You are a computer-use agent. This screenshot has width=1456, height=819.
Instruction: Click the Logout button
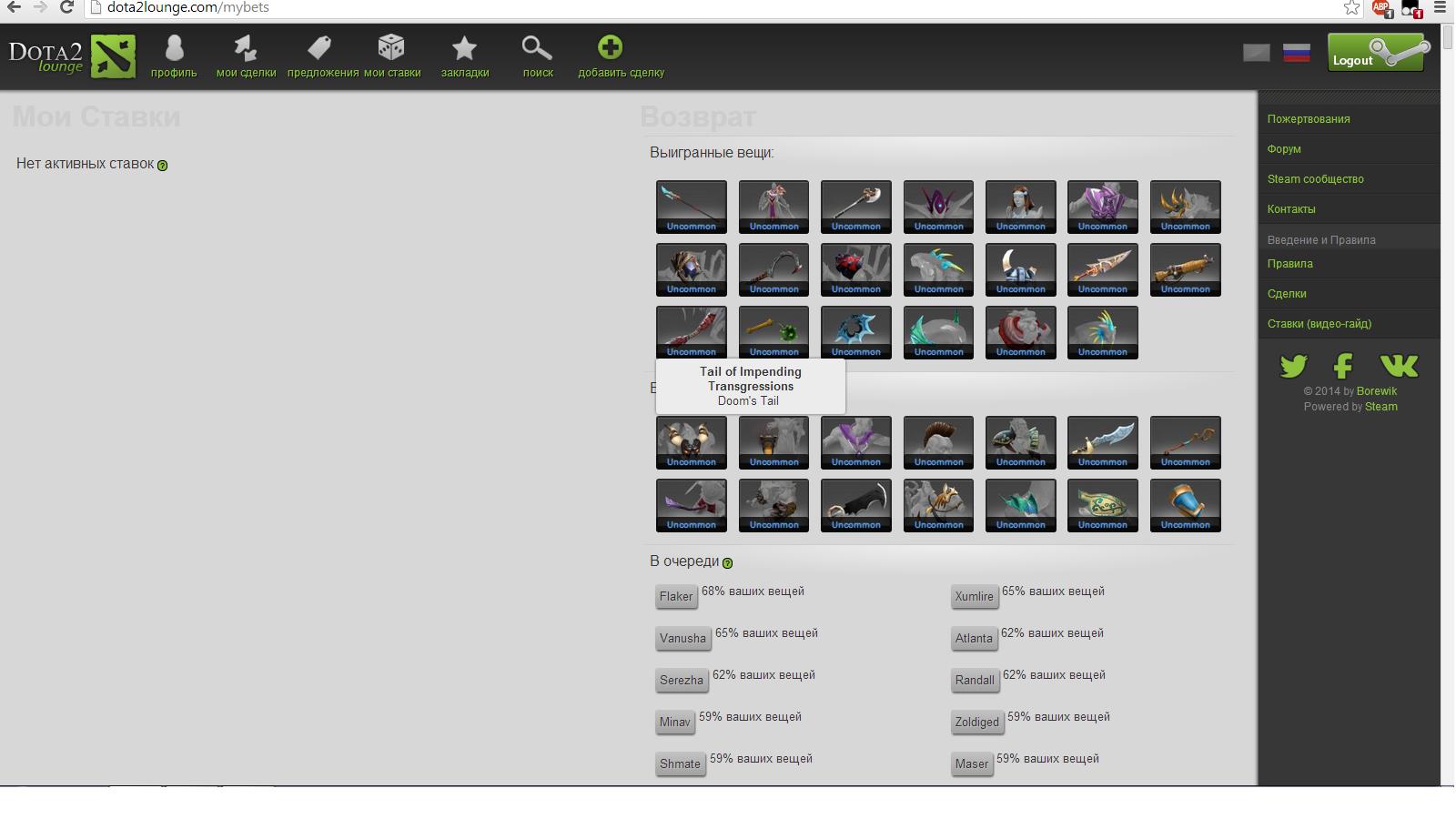tap(1376, 52)
